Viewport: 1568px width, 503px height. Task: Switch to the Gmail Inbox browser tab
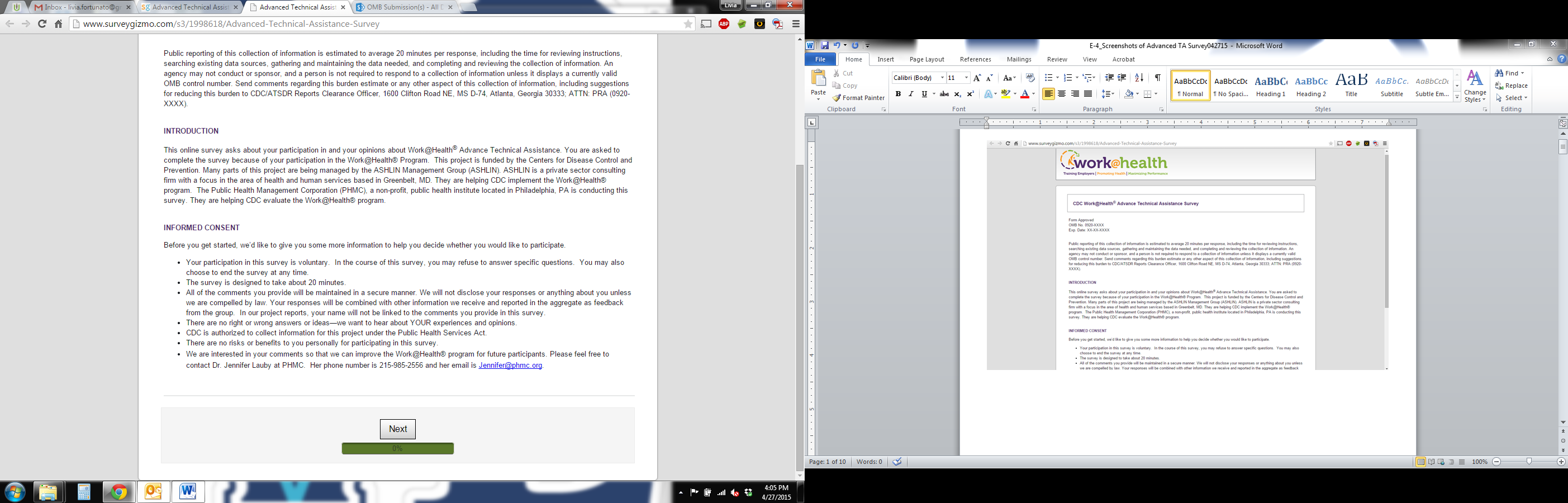83,7
